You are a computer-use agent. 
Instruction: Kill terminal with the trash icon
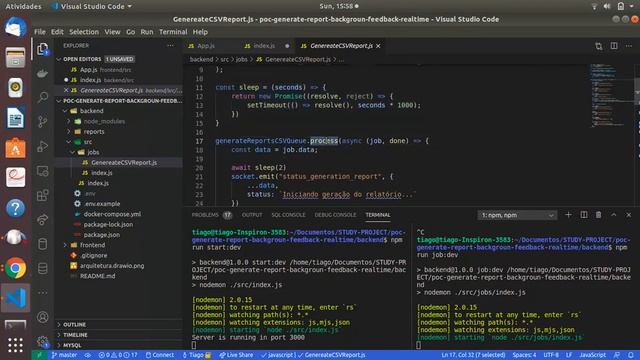click(598, 215)
